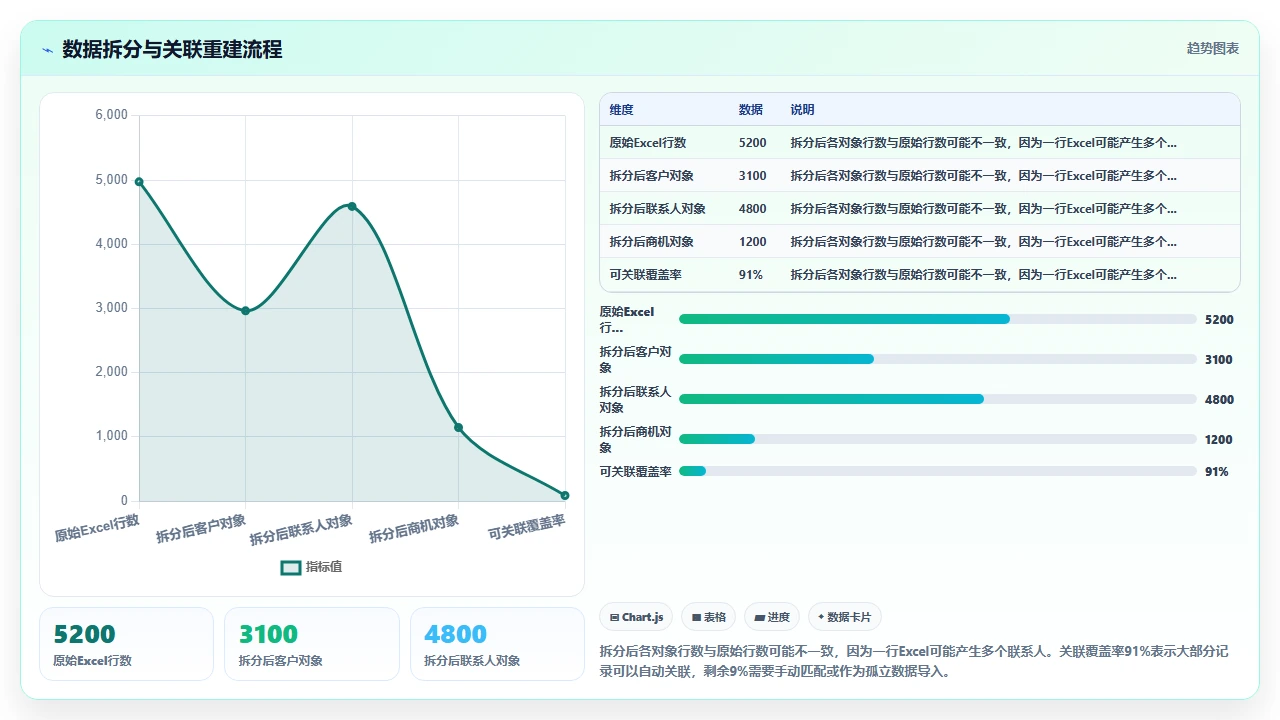1280x720 pixels.
Task: Click the 3,000 y-axis label
Action: click(x=112, y=308)
